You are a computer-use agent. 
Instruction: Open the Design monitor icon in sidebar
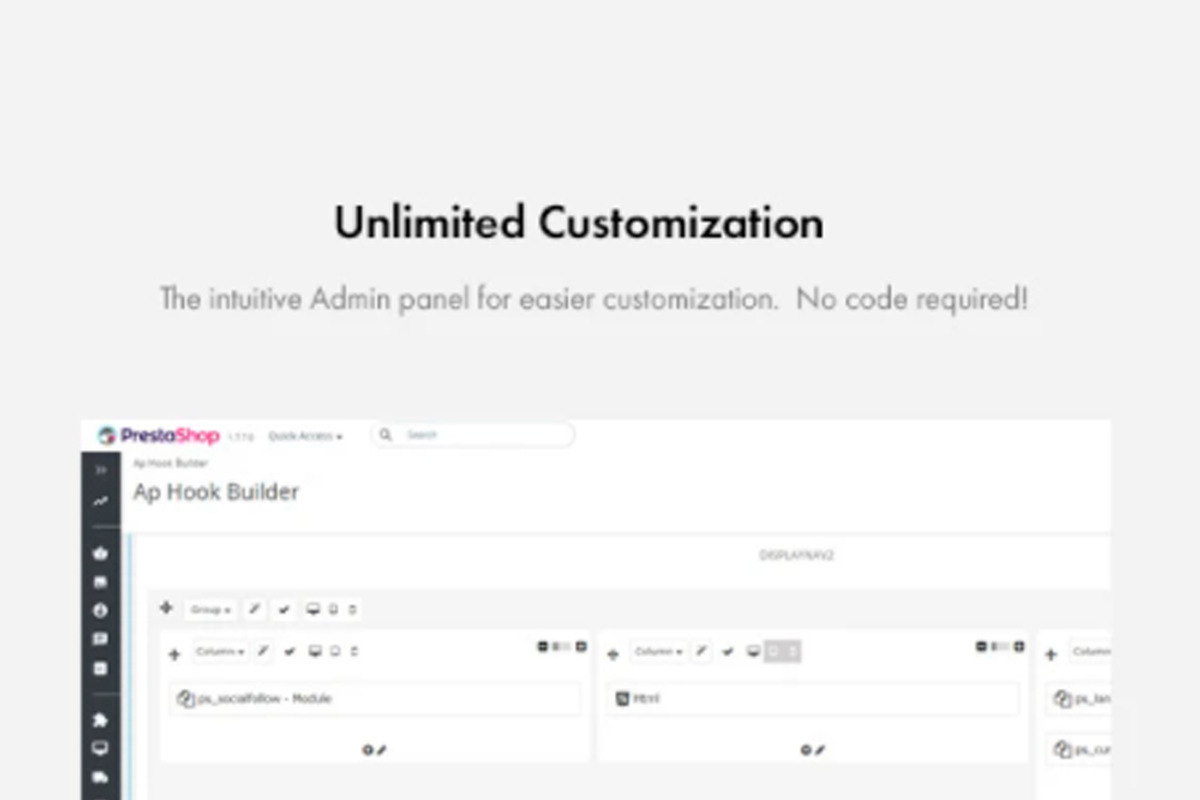click(x=100, y=748)
